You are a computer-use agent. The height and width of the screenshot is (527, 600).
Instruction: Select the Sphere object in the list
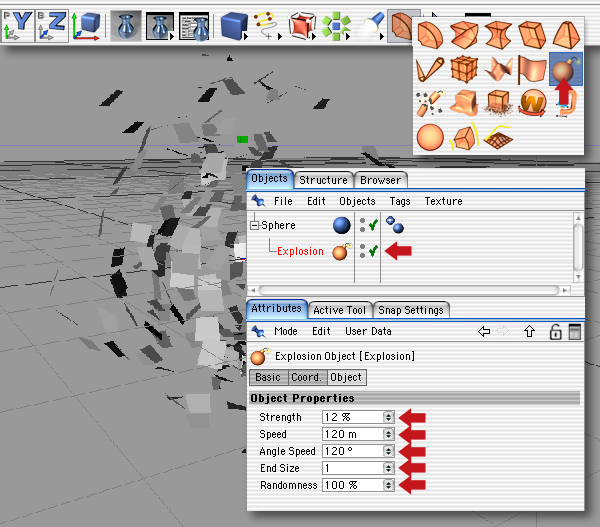[x=278, y=225]
